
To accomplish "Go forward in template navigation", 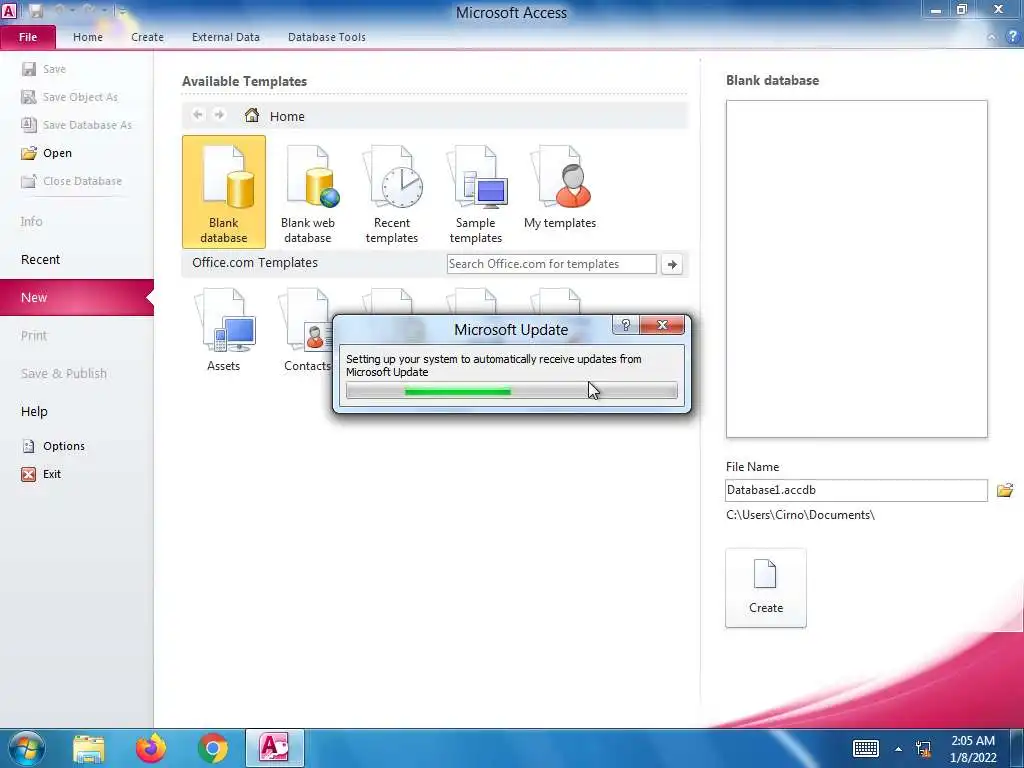I will point(219,115).
